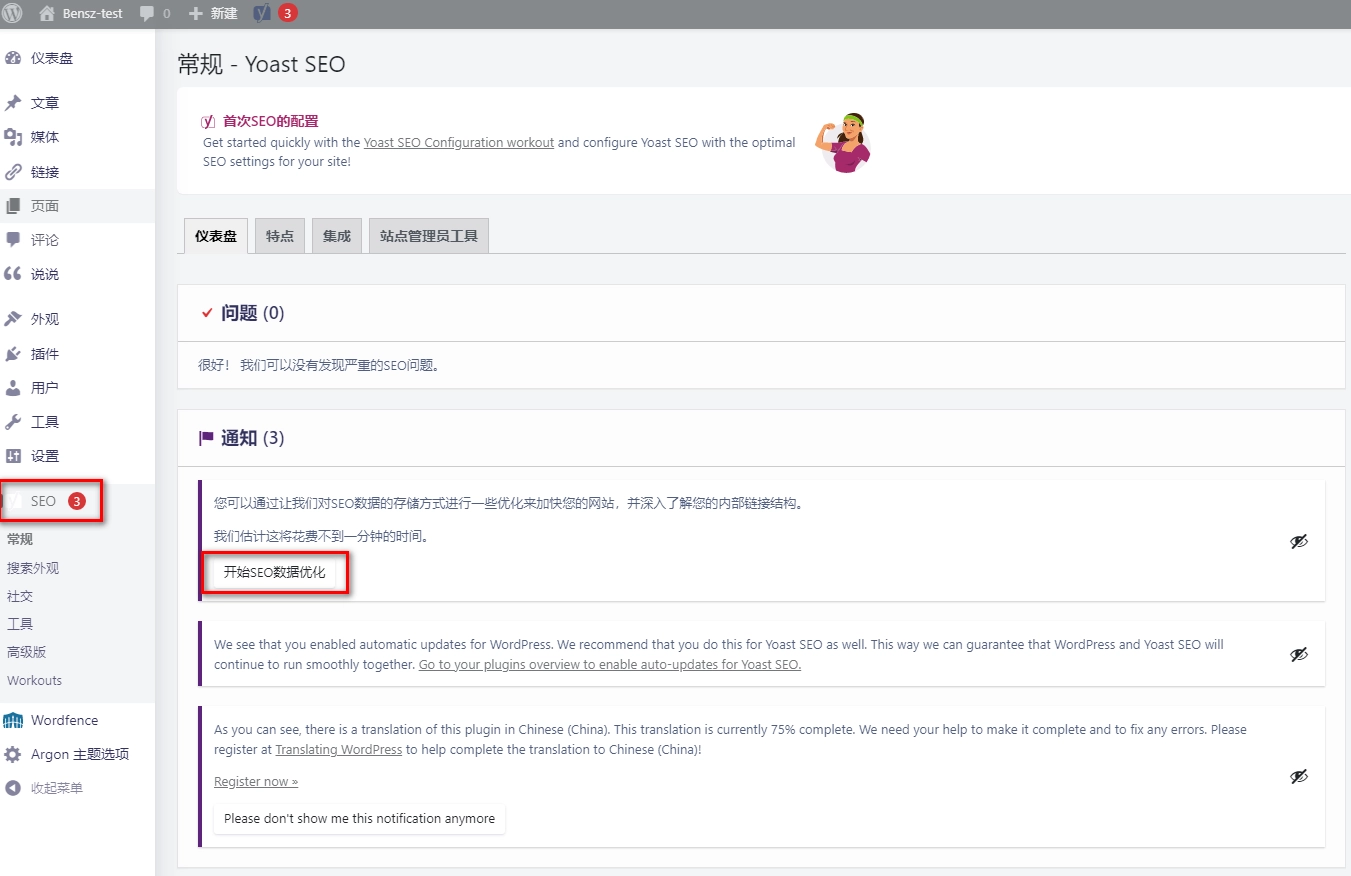This screenshot has height=876, width=1351.
Task: Click the 评论 comment icon in sidebar
Action: (x=13, y=240)
